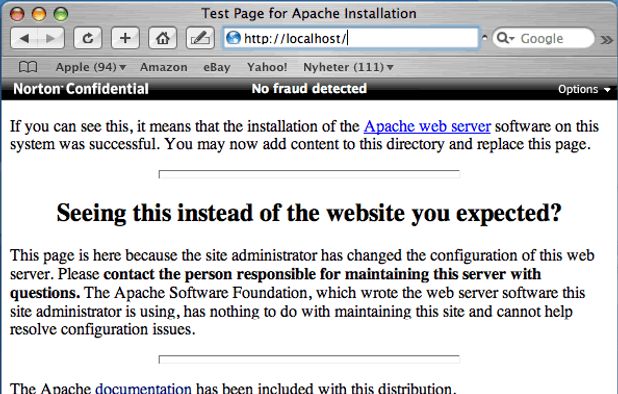The height and width of the screenshot is (394, 618).
Task: Open the eBay bookmark
Action: (x=217, y=67)
